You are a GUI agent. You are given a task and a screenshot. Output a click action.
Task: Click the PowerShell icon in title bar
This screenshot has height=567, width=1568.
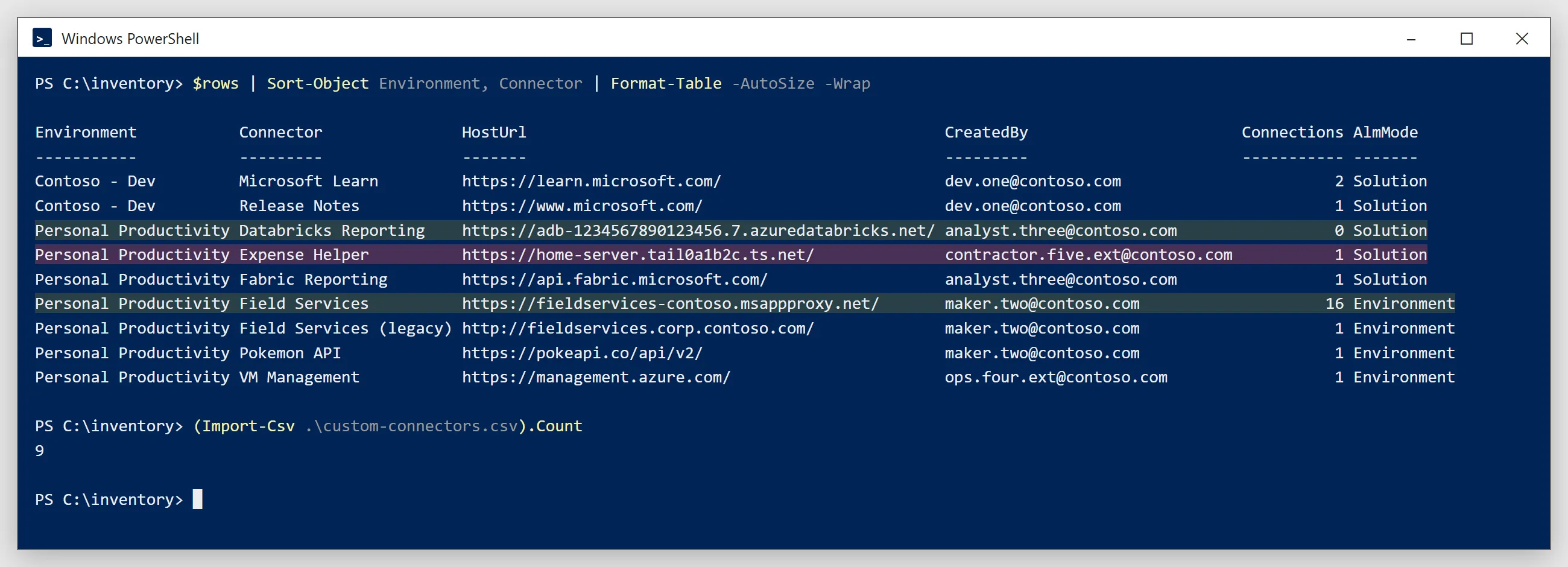(42, 39)
